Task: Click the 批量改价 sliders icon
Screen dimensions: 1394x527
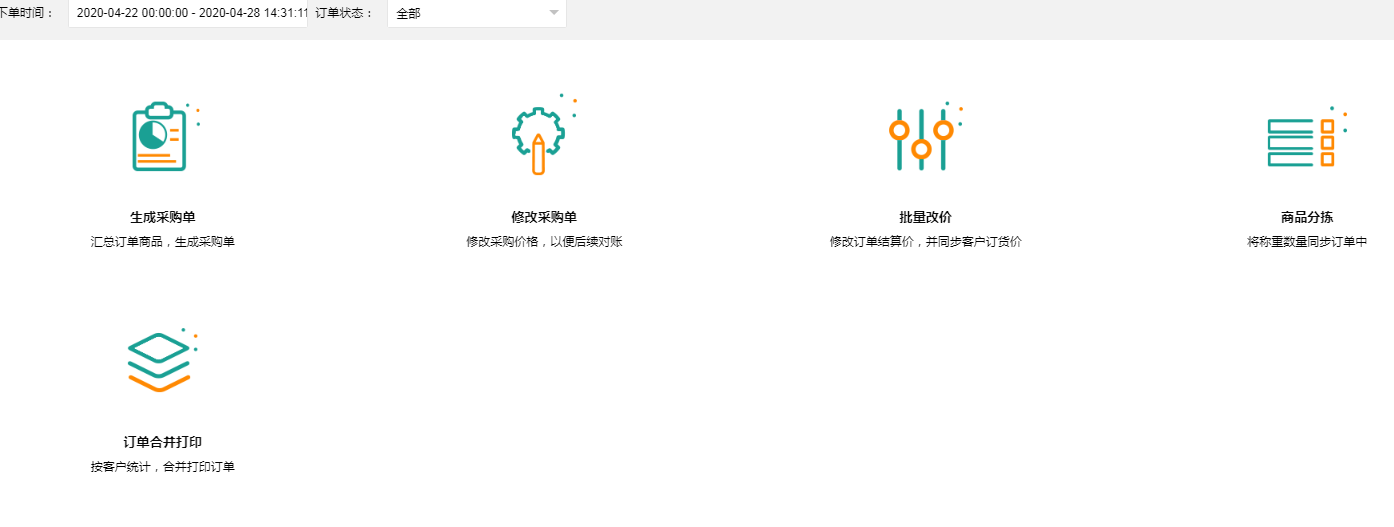Action: pyautogui.click(x=922, y=139)
